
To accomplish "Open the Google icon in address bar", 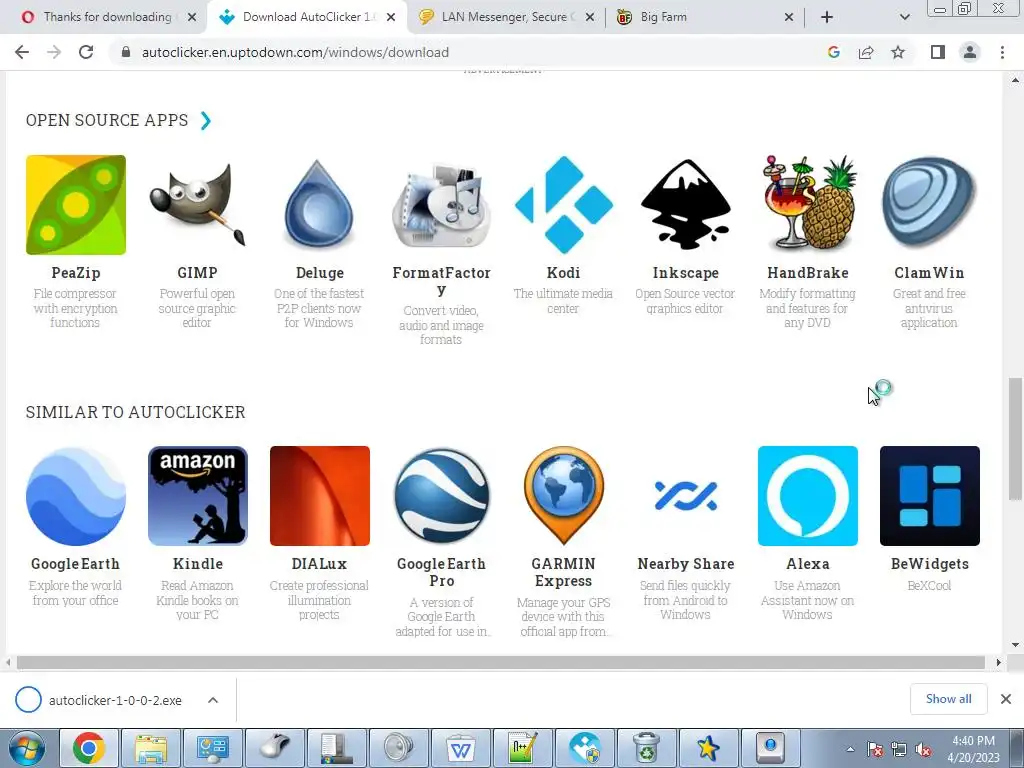I will coord(833,52).
